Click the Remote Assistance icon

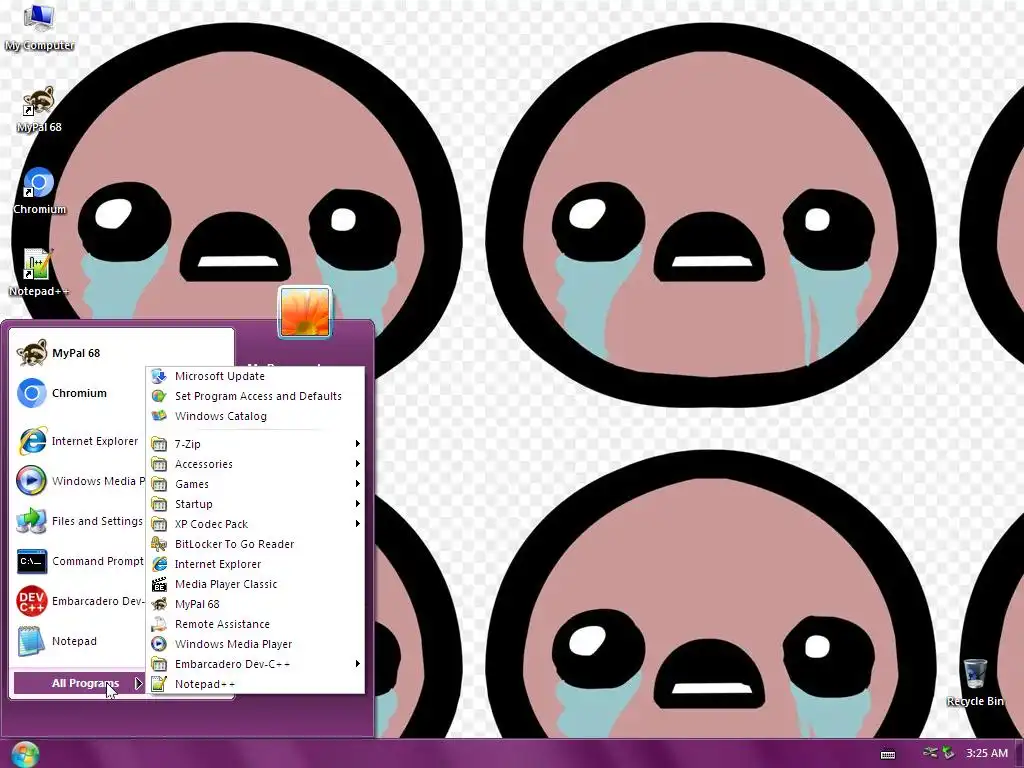[x=159, y=624]
